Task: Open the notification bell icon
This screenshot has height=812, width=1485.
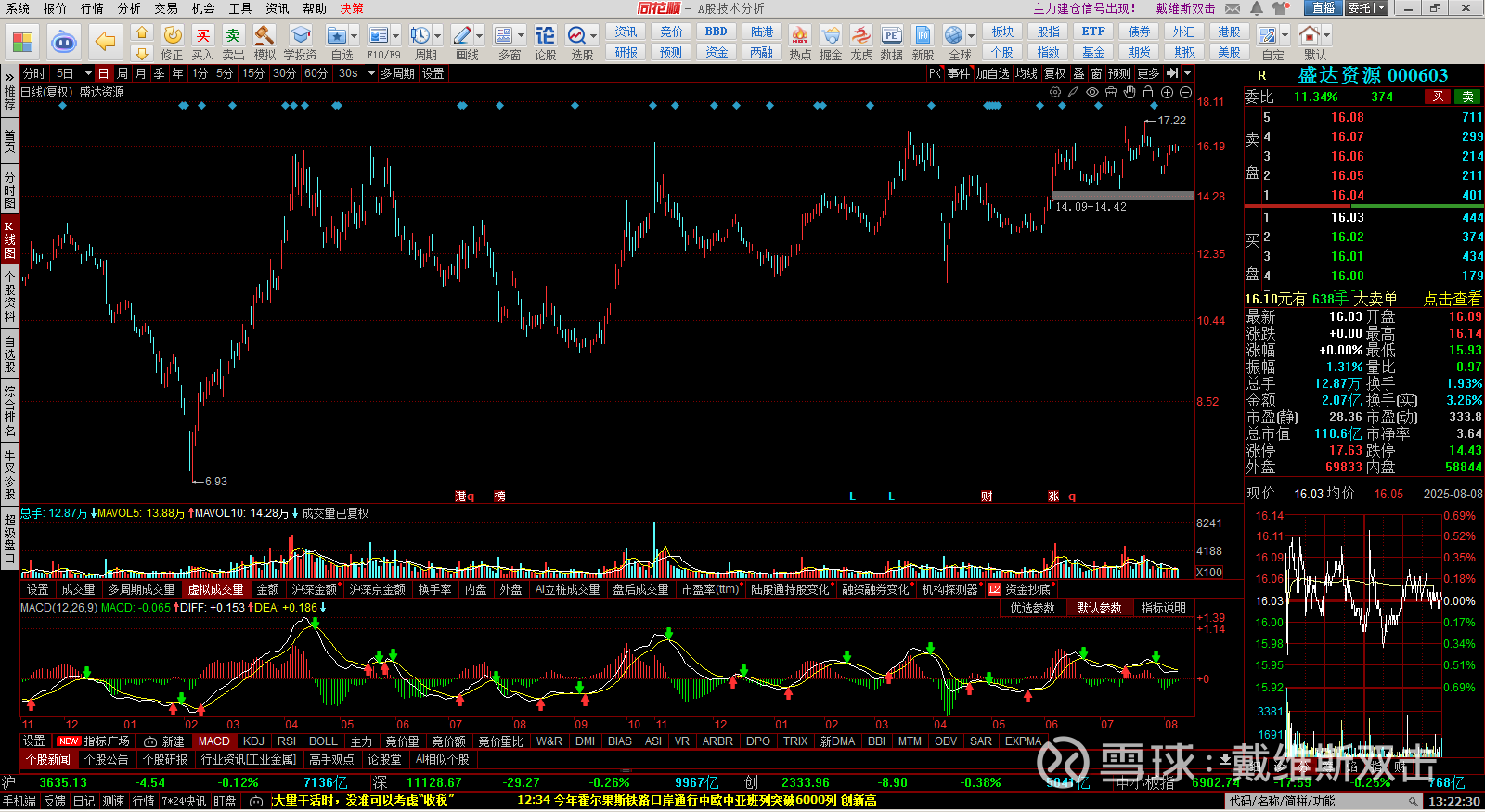Action: click(1257, 8)
